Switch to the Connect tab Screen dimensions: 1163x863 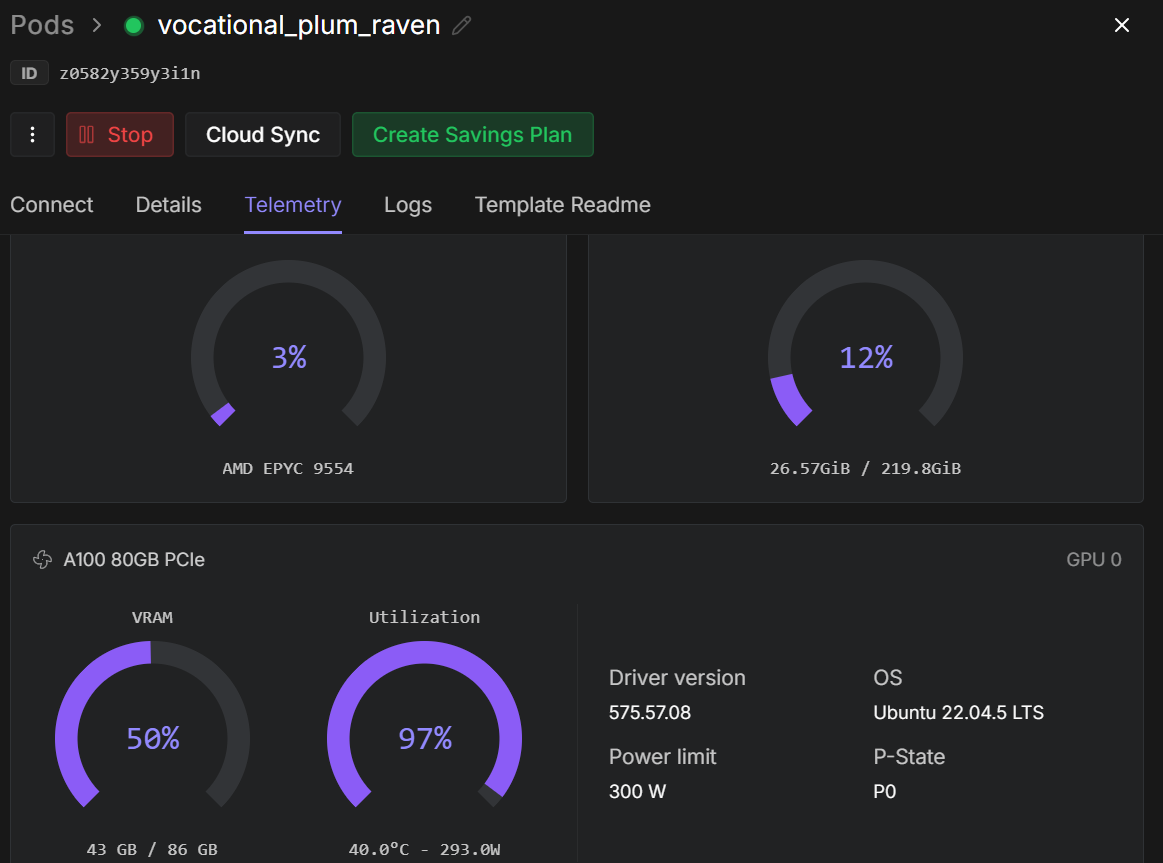pos(52,205)
